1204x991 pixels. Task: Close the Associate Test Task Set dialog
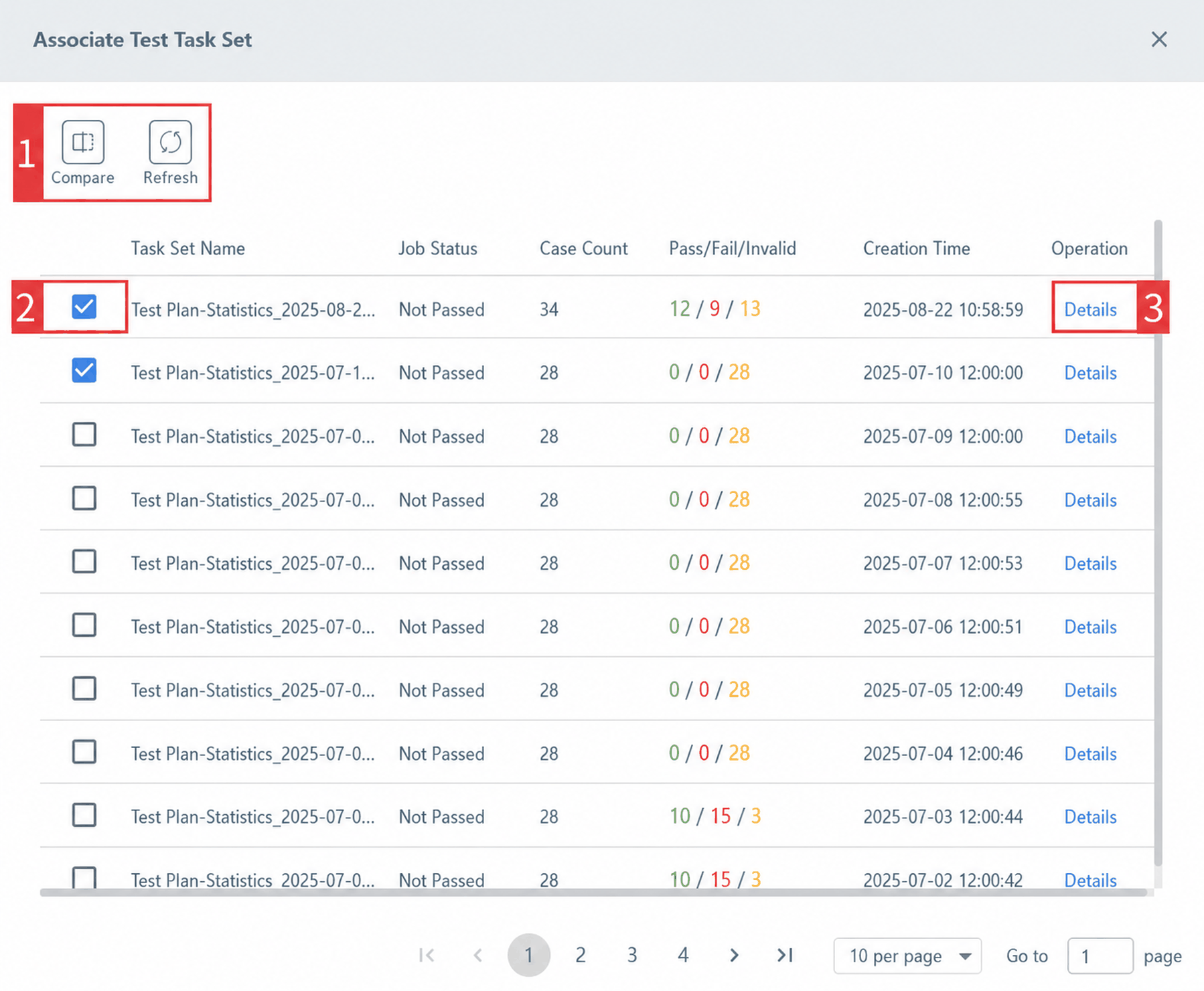[1159, 40]
